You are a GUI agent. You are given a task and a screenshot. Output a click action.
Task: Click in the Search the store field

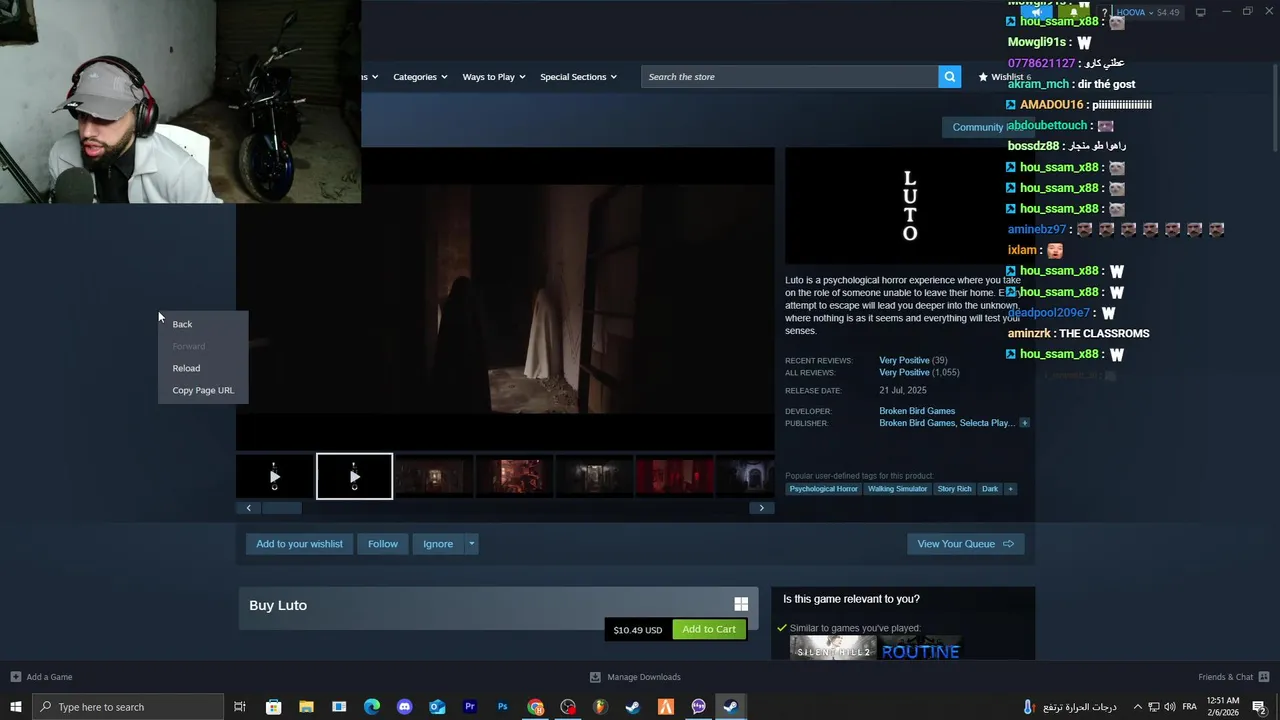pos(790,77)
